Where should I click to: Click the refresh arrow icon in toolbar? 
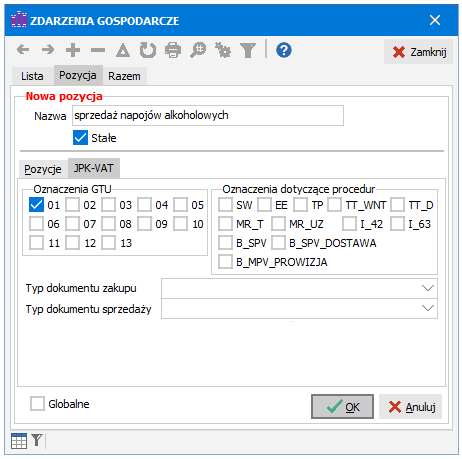tap(148, 50)
